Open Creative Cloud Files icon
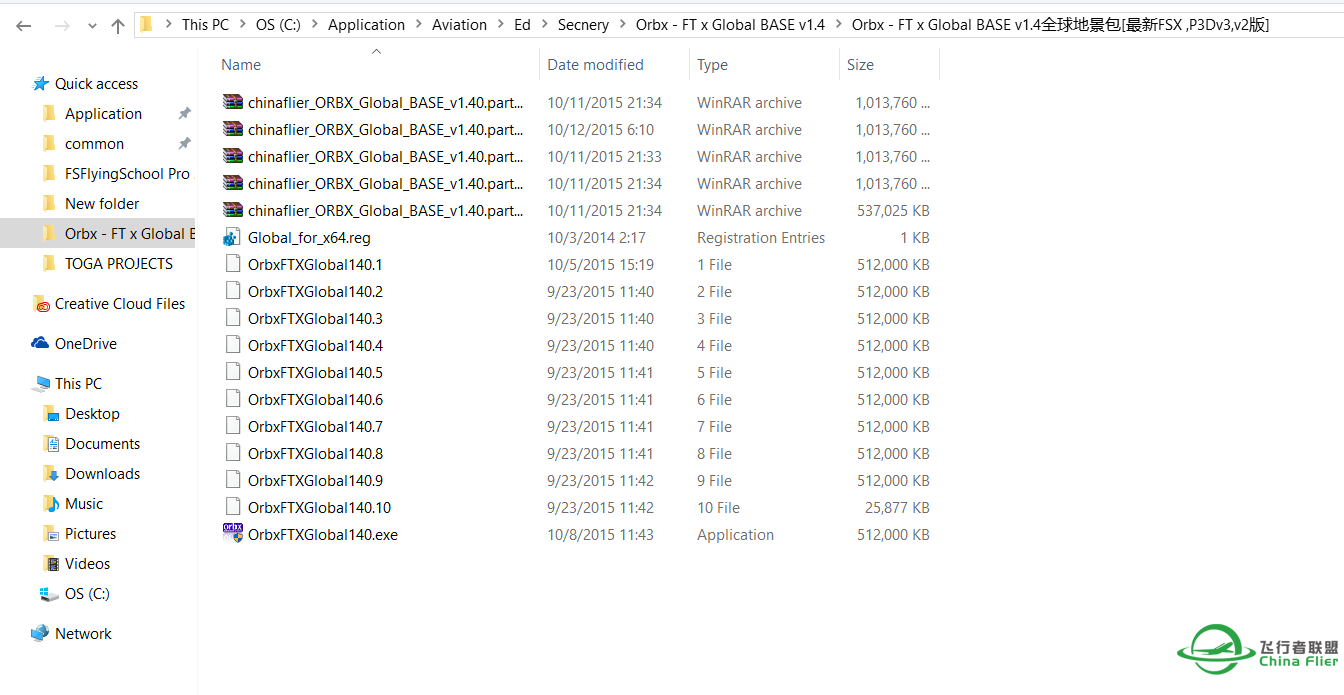Screen dimensions: 1344x695 coord(41,304)
